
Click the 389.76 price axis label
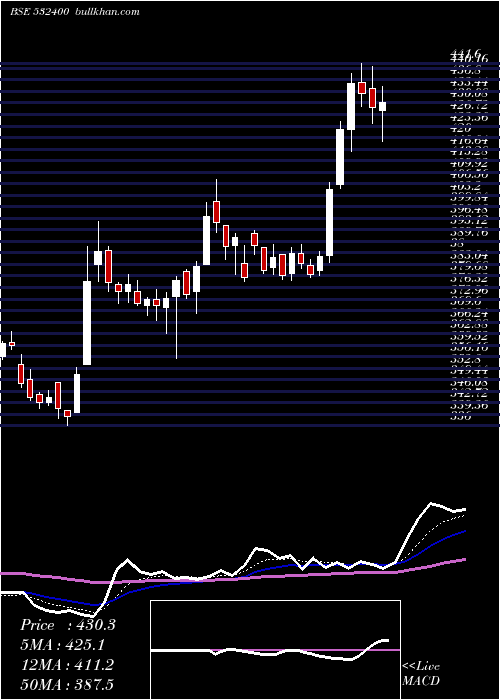point(469,232)
